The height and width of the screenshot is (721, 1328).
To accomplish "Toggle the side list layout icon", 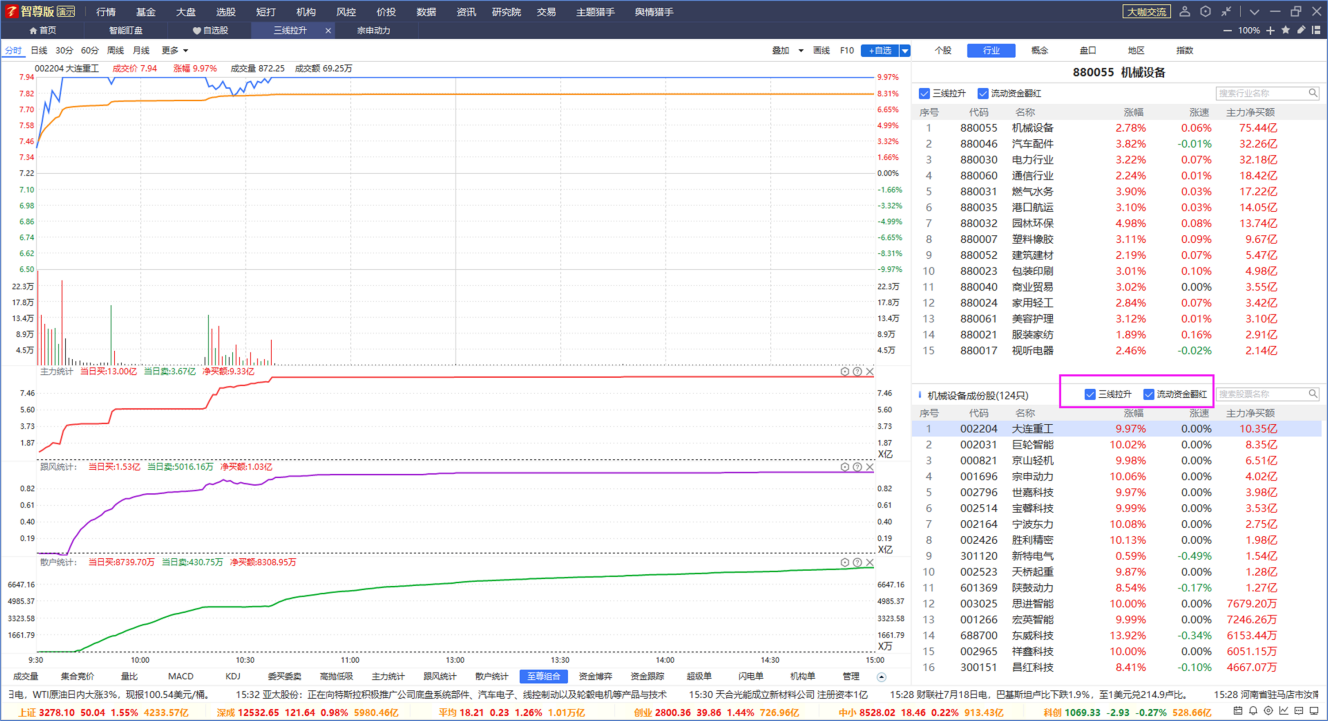I will click(1317, 31).
